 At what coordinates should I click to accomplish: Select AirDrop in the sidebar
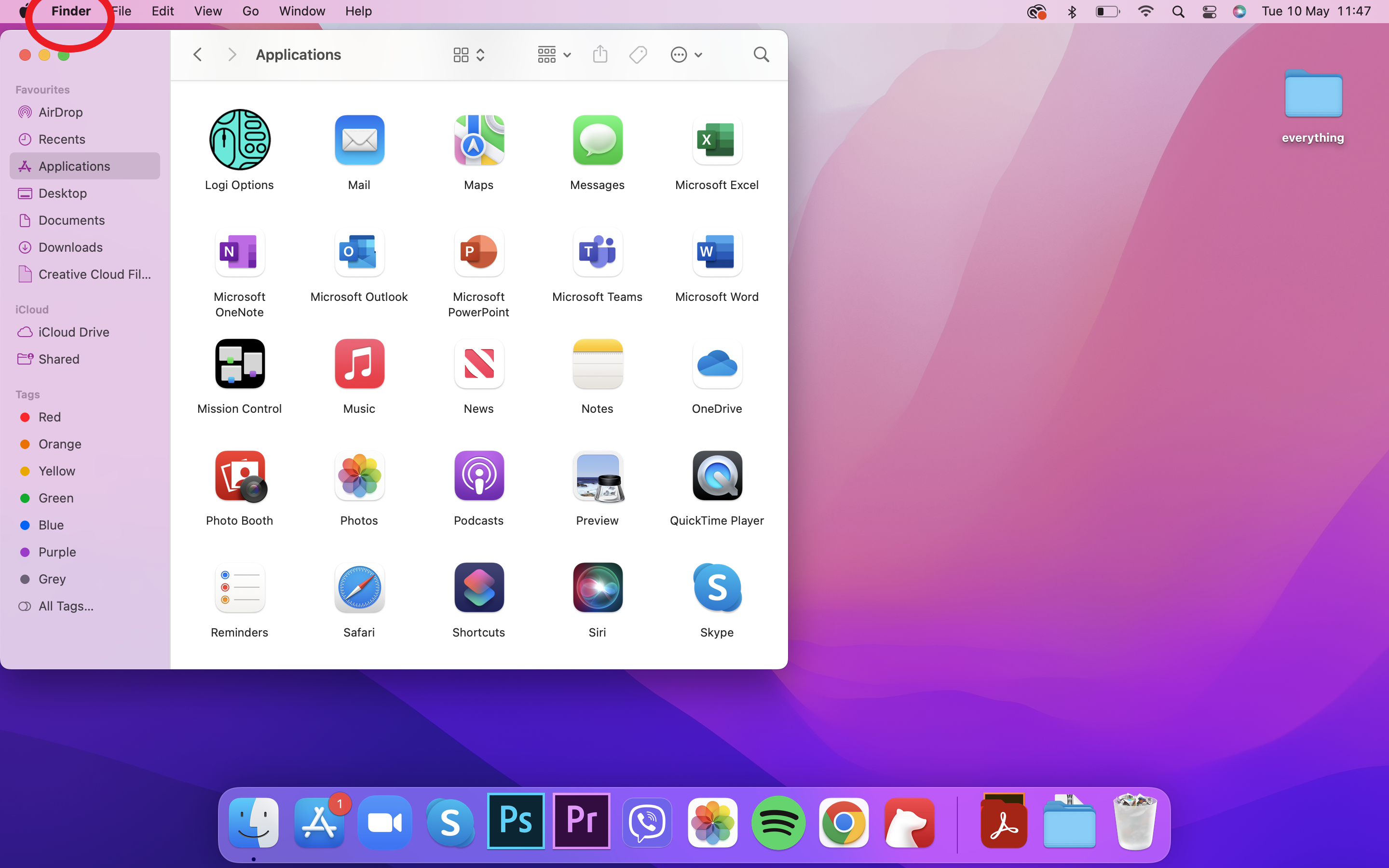85,112
